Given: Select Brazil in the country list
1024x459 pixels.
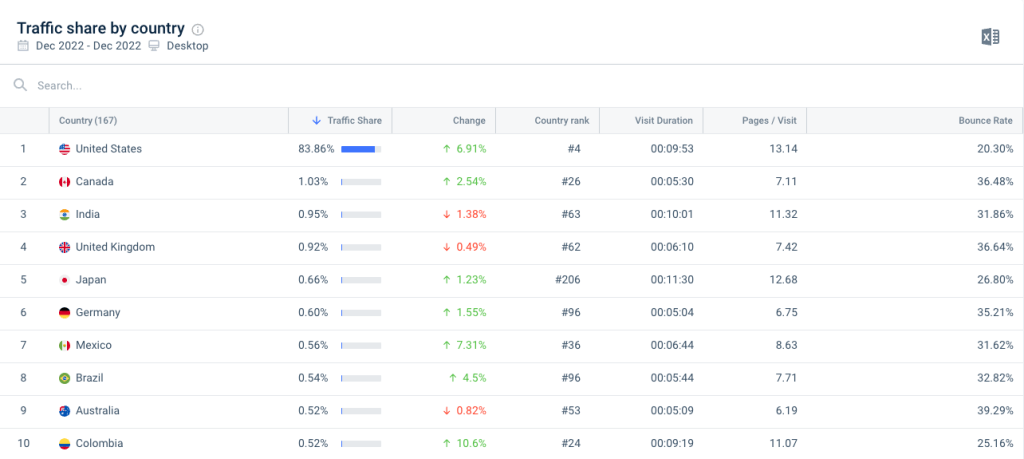Looking at the screenshot, I should [89, 378].
